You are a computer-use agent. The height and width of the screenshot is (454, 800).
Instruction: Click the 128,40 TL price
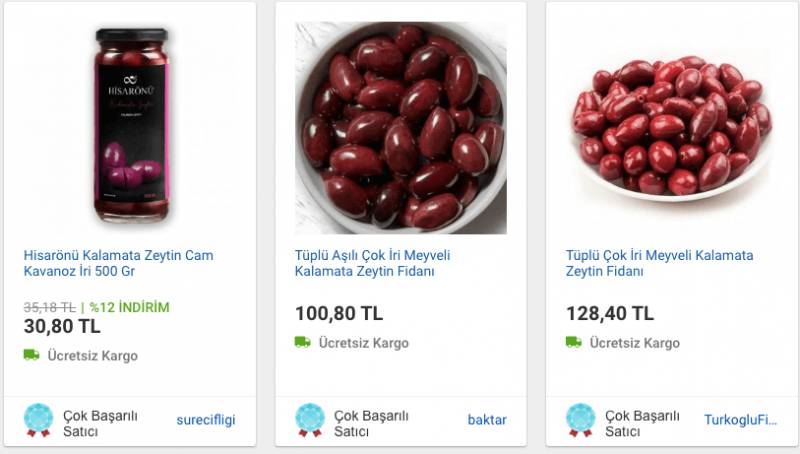pyautogui.click(x=609, y=314)
